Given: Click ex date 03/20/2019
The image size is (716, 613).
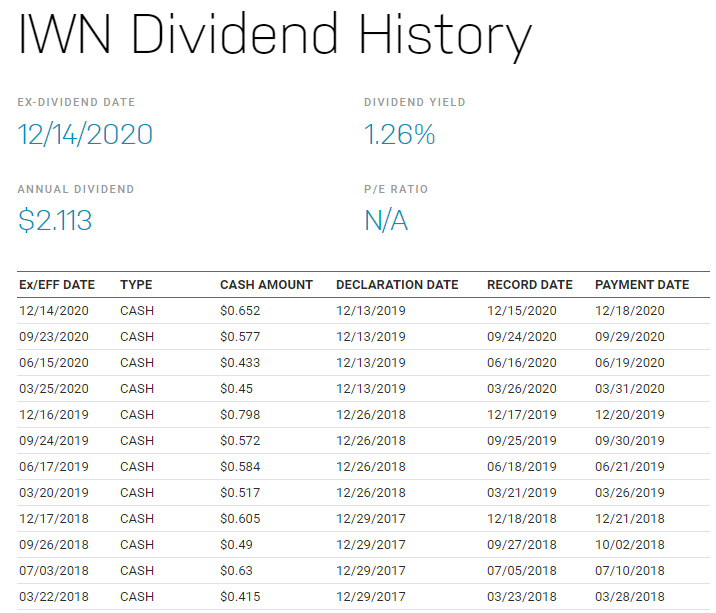Looking at the screenshot, I should pyautogui.click(x=54, y=493).
